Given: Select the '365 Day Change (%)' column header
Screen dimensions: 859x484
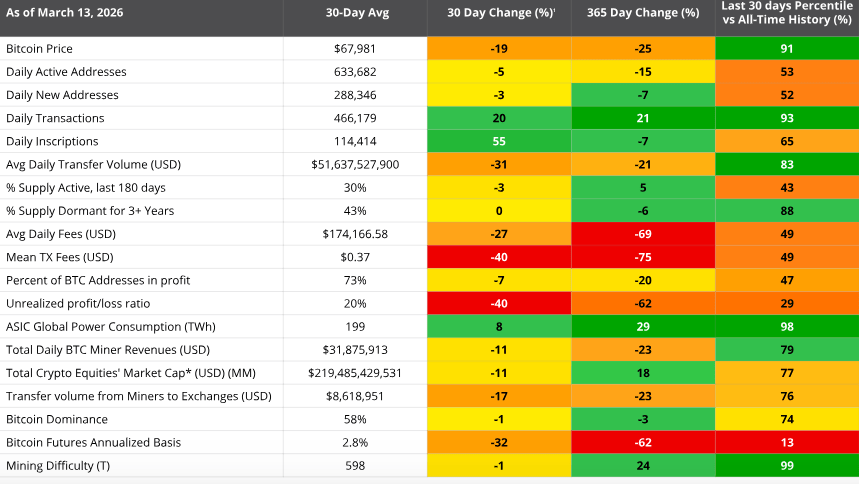Looking at the screenshot, I should (643, 13).
